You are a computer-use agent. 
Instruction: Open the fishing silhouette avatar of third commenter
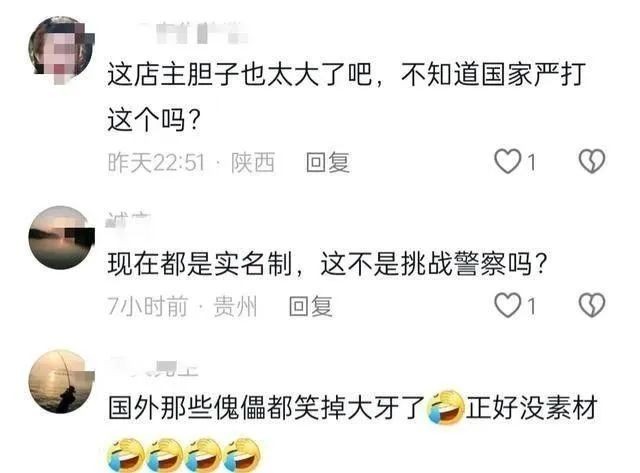(61, 381)
